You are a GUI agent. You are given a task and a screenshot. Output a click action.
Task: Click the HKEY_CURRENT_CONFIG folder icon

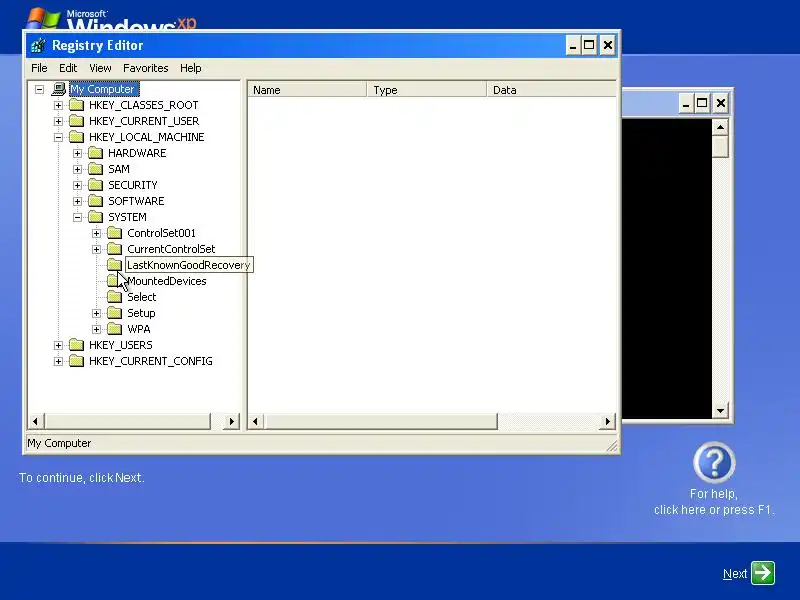click(77, 361)
